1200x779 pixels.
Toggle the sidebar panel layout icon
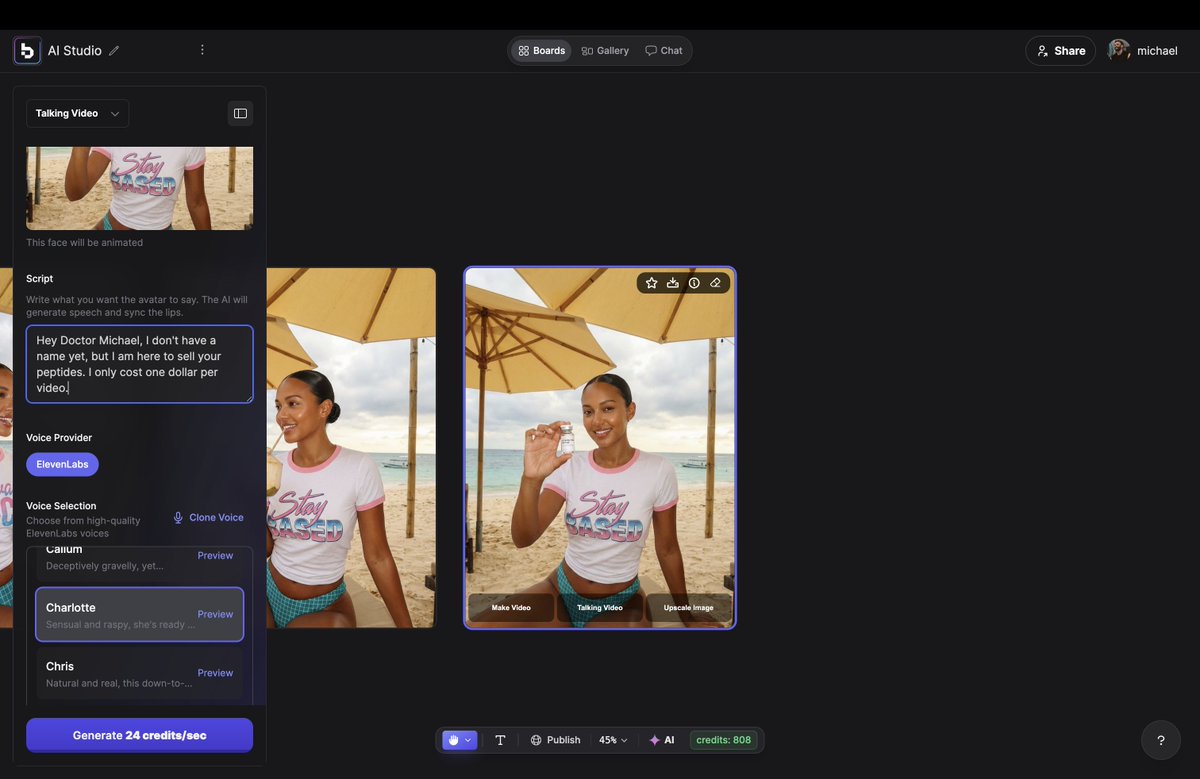click(240, 114)
